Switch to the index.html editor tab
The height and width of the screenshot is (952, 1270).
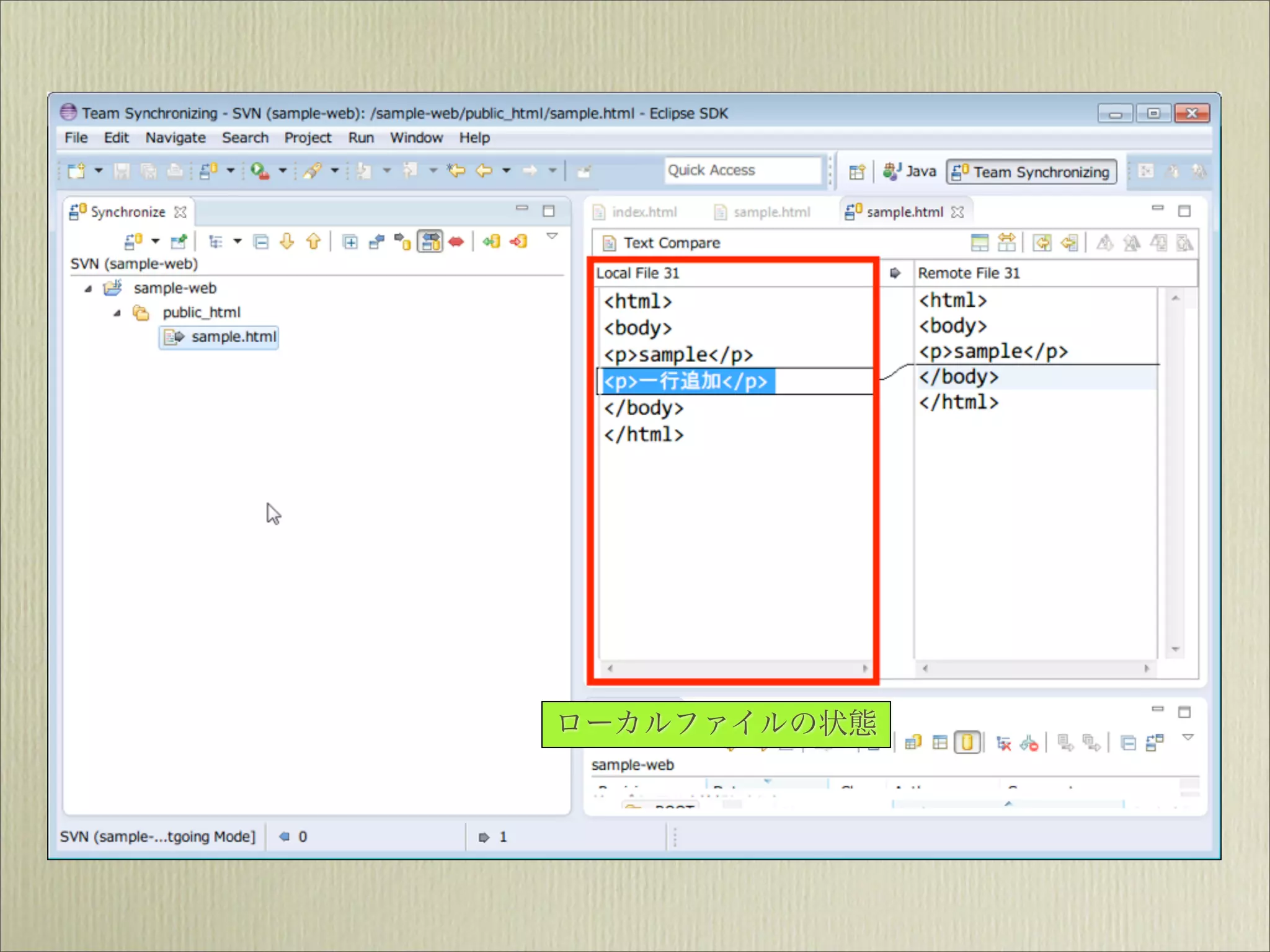(x=644, y=213)
